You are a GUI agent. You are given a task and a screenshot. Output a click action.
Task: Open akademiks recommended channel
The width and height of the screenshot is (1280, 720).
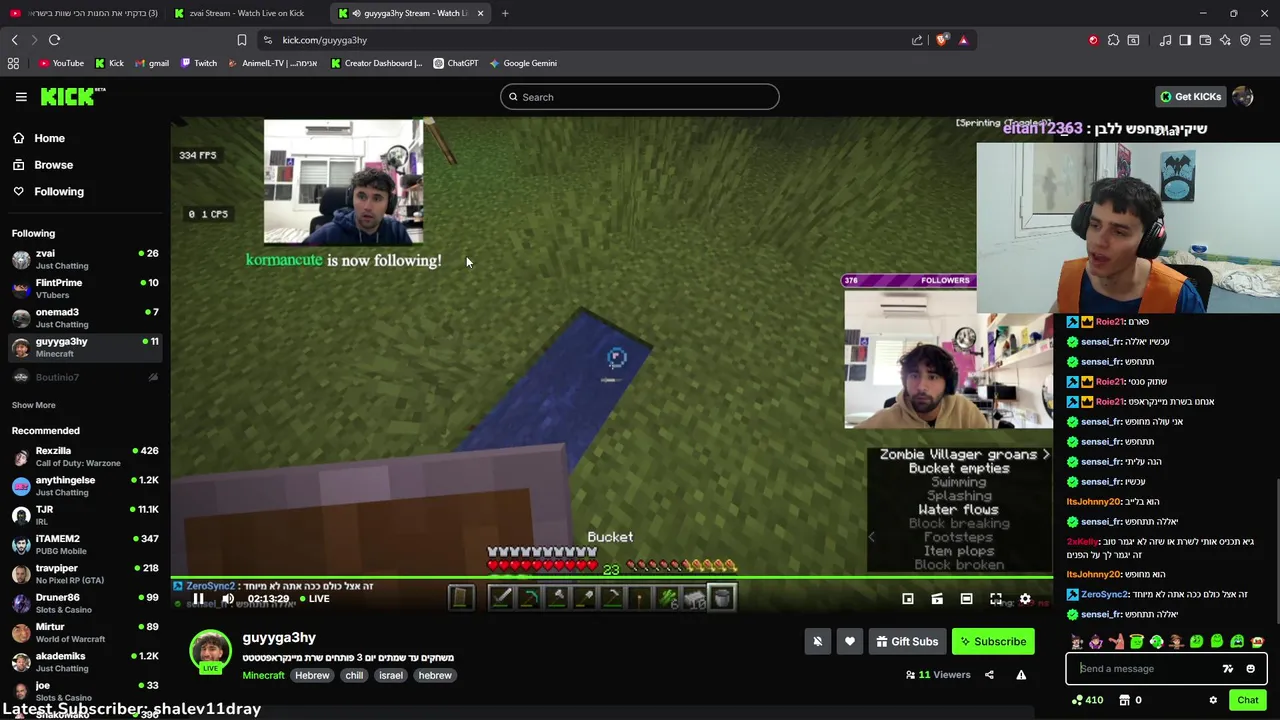coord(84,662)
